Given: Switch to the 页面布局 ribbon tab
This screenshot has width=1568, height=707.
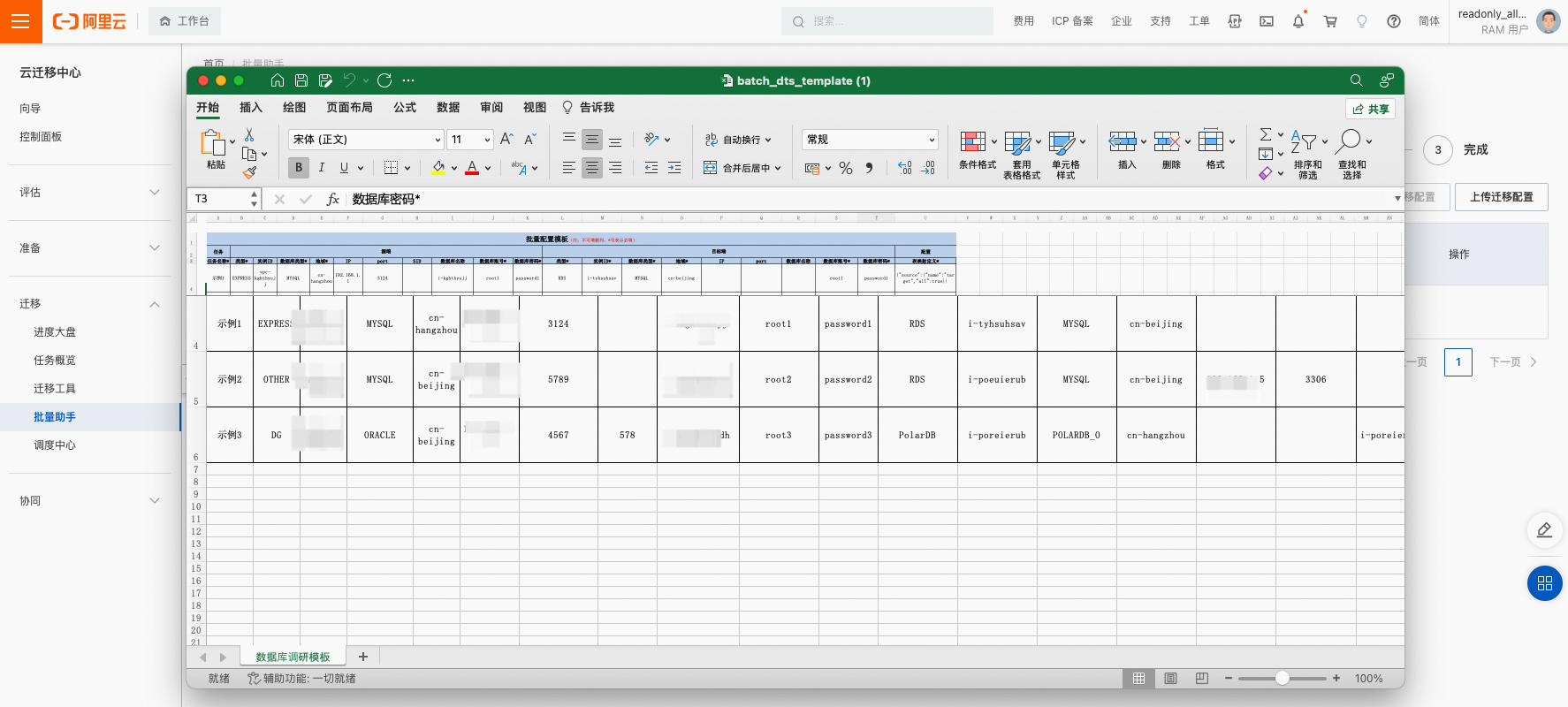Looking at the screenshot, I should coord(349,107).
